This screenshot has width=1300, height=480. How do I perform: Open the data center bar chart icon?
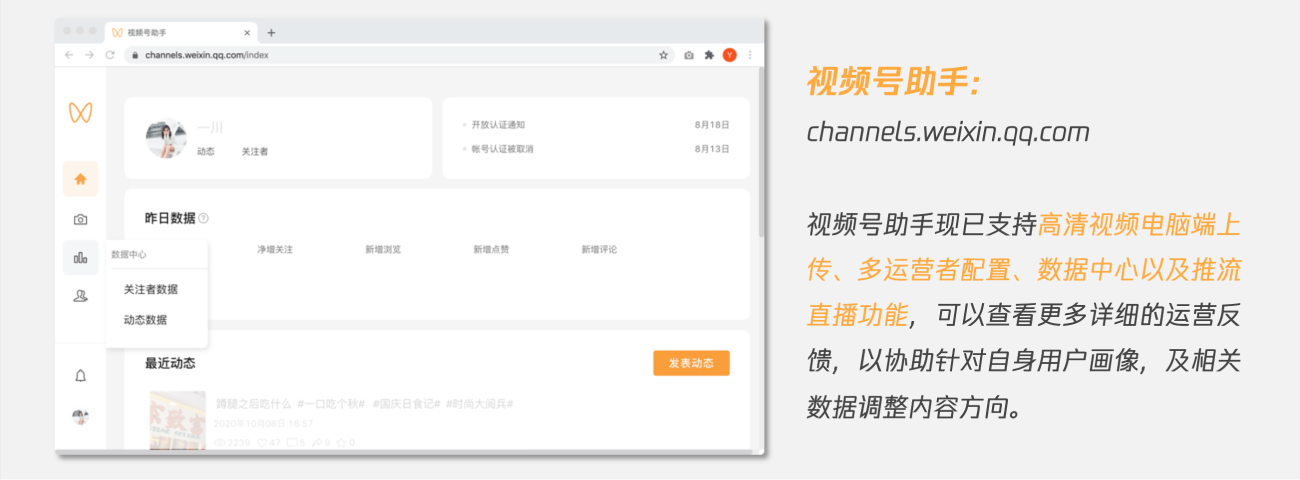(x=80, y=258)
